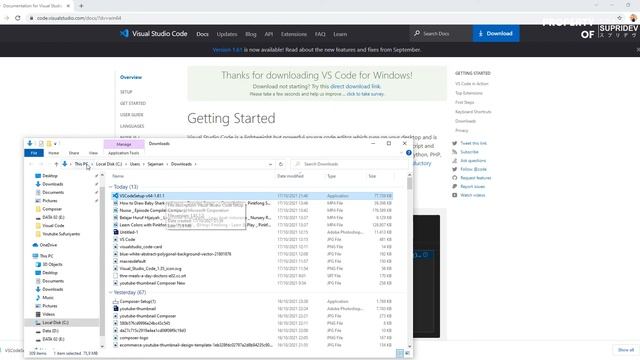
Task: Click the up arrow in File Explorer
Action: (x=56, y=164)
